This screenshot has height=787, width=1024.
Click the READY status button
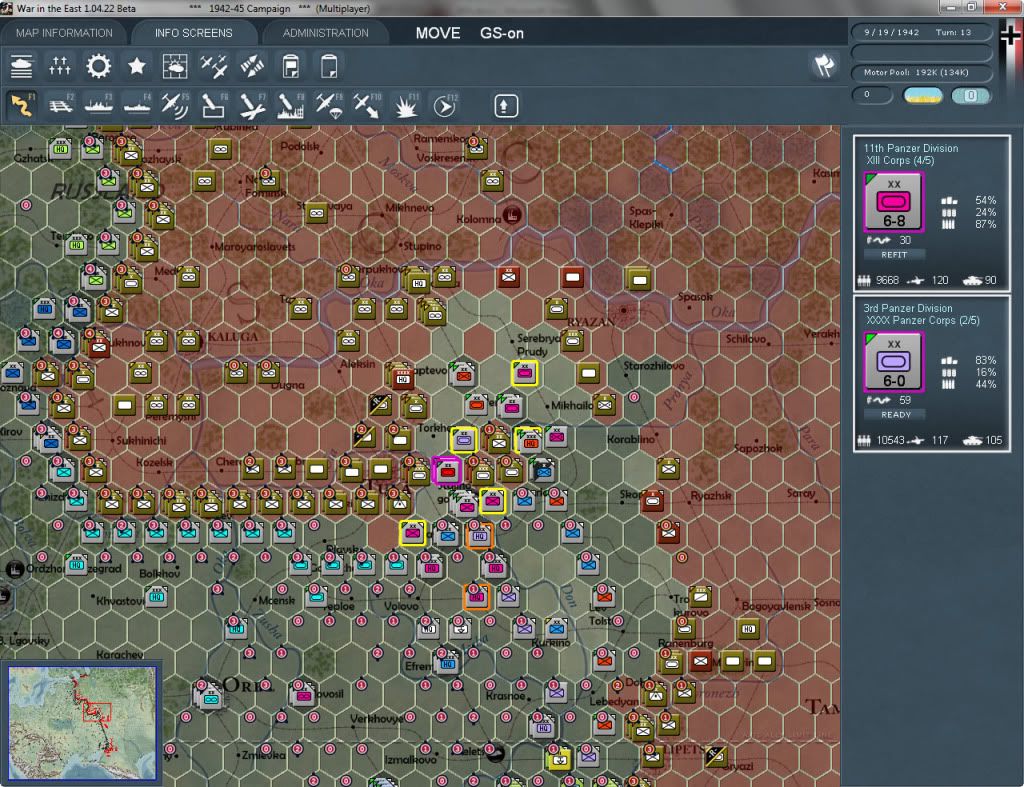pyautogui.click(x=895, y=415)
